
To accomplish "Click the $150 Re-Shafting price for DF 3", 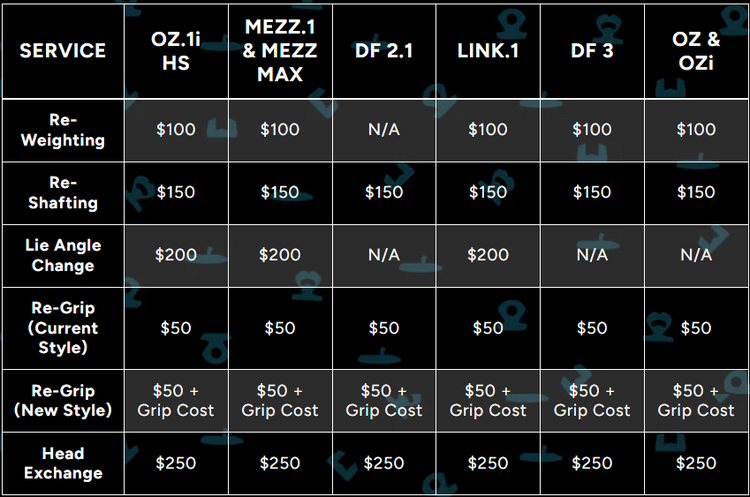I will click(x=592, y=192).
